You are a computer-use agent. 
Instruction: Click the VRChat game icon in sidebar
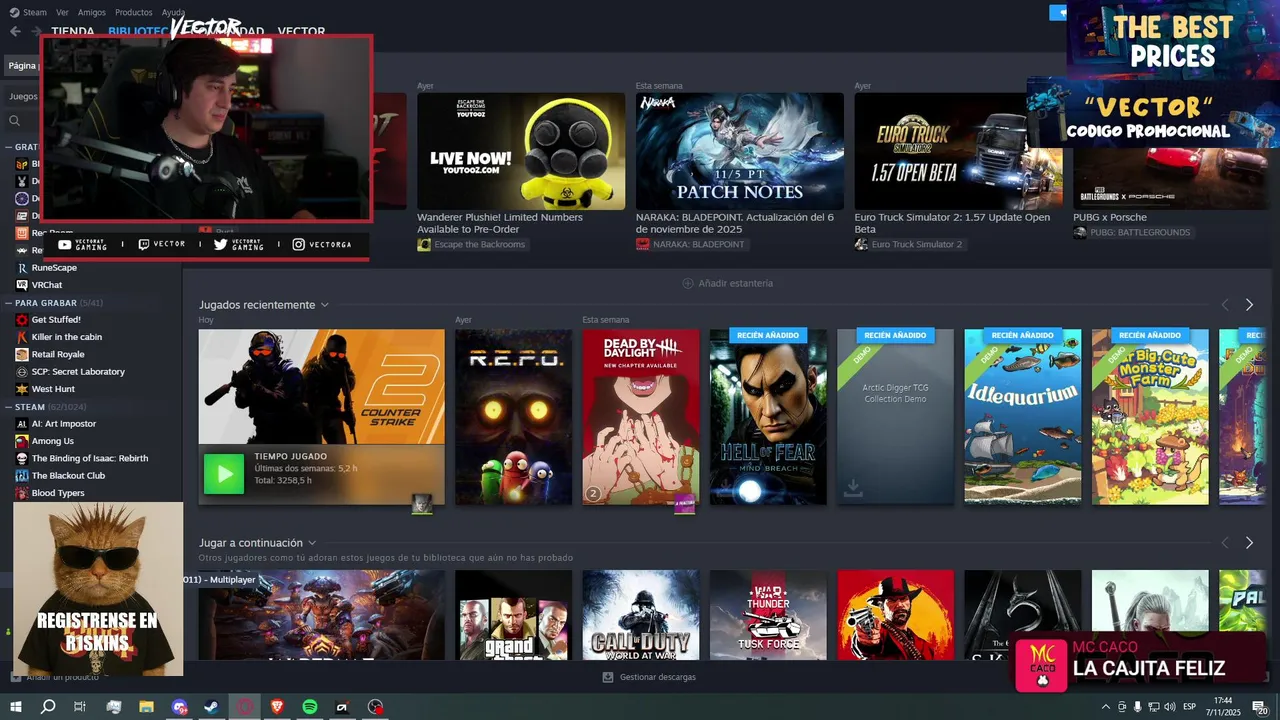(x=22, y=285)
